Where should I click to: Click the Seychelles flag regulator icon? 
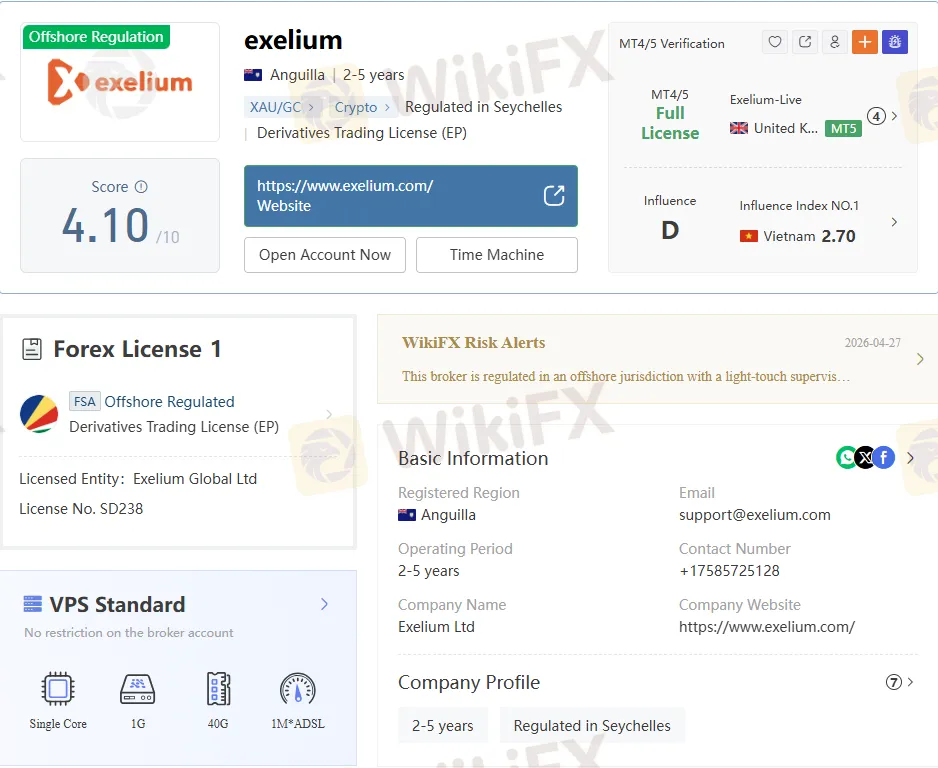coord(39,414)
